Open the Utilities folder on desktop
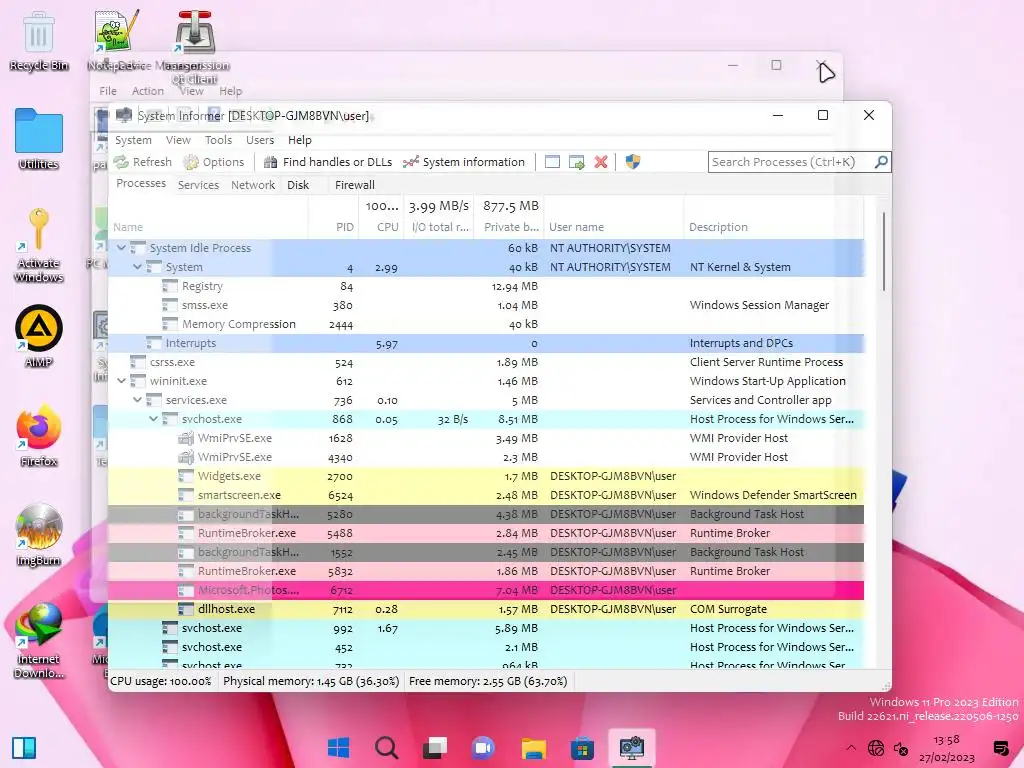Viewport: 1024px width, 768px height. click(x=39, y=139)
